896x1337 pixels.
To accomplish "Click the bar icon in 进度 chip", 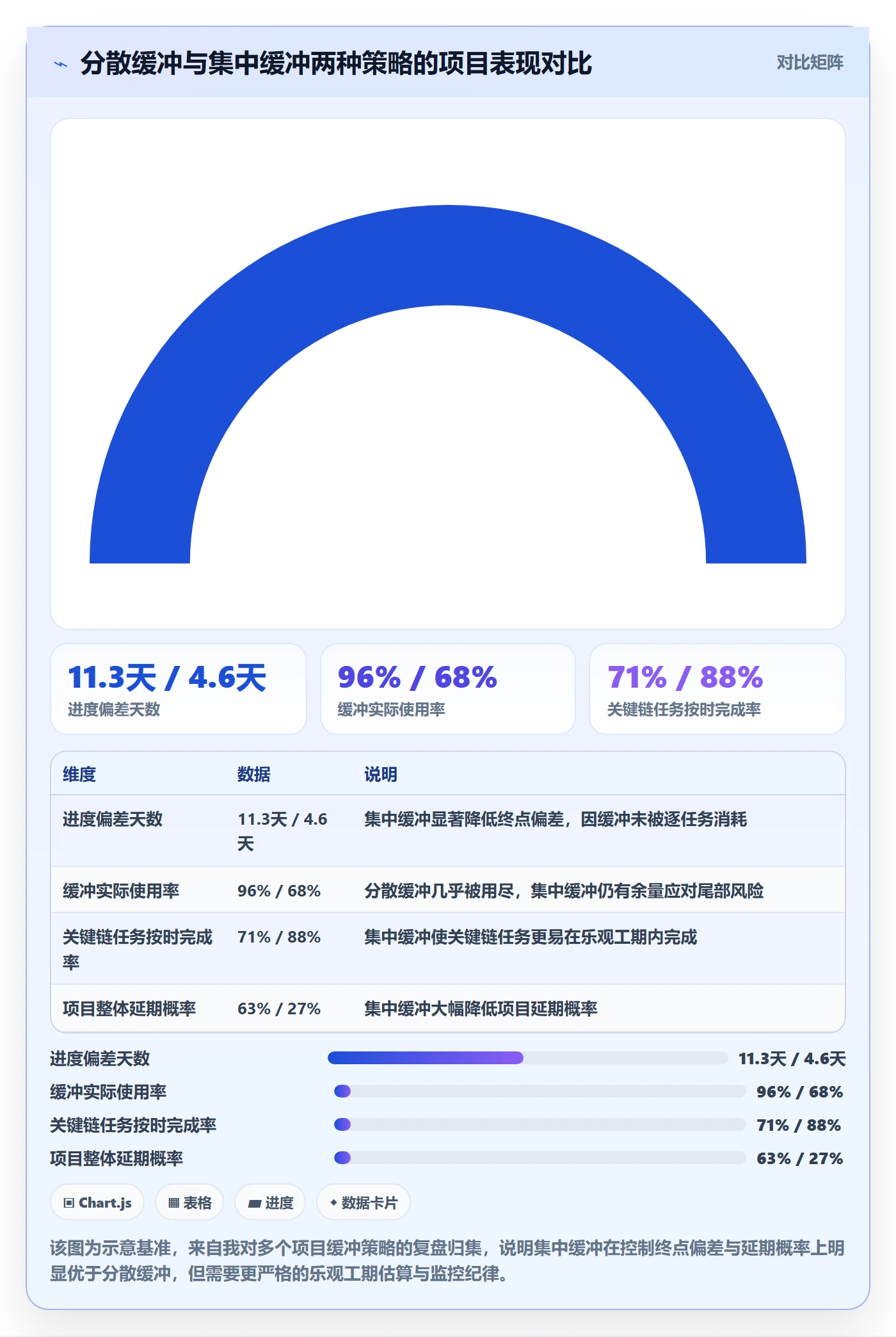I will tap(254, 1204).
